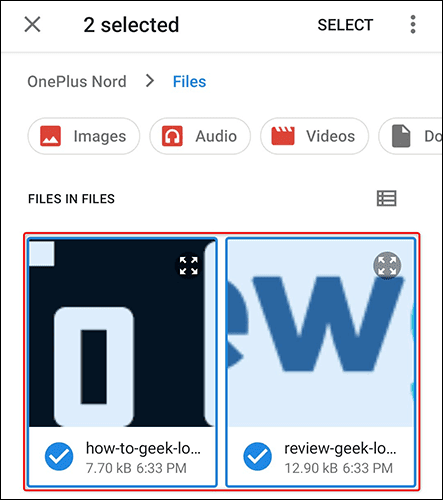Tap the how-to-geek logo thumbnail
The height and width of the screenshot is (500, 443).
point(122,333)
